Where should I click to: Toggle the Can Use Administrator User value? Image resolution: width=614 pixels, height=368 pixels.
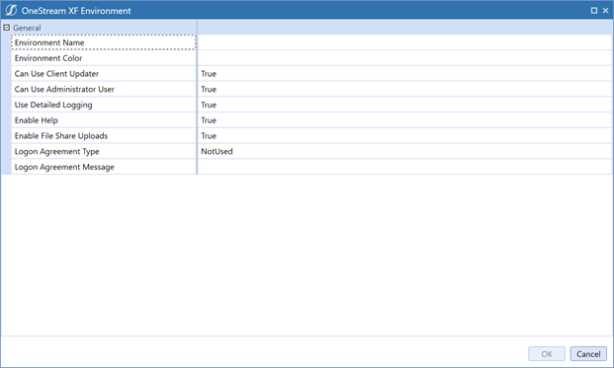405,89
